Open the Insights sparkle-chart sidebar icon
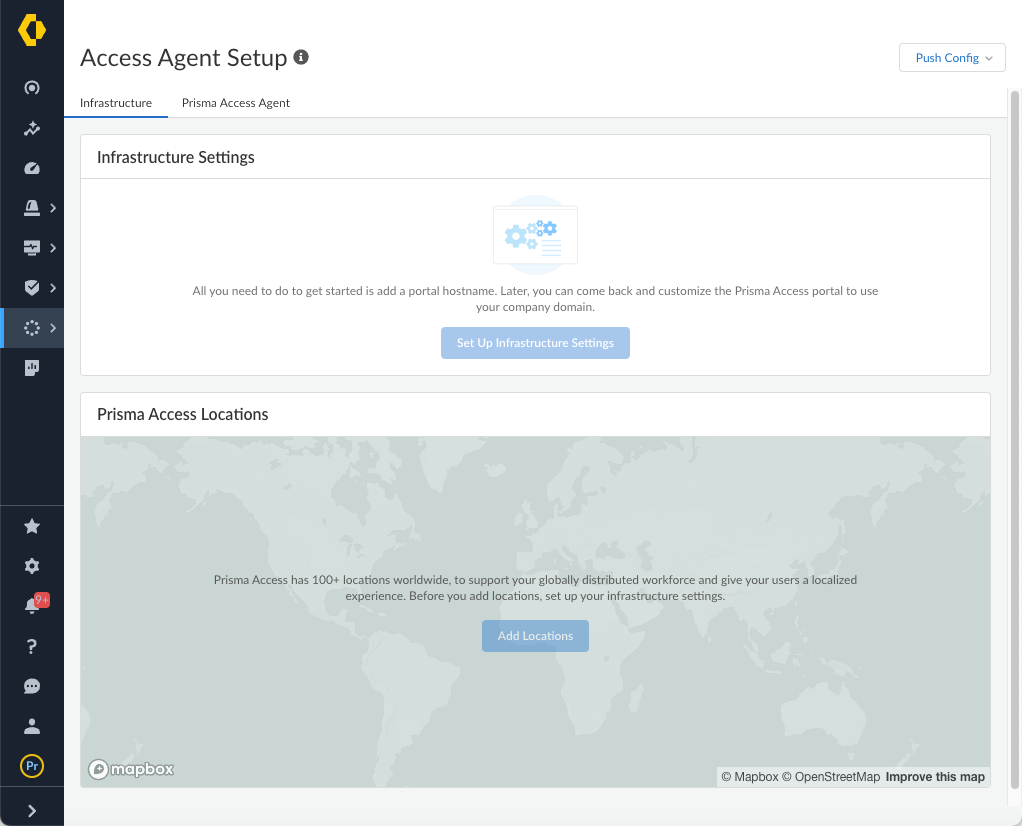The image size is (1022, 826). (x=31, y=128)
